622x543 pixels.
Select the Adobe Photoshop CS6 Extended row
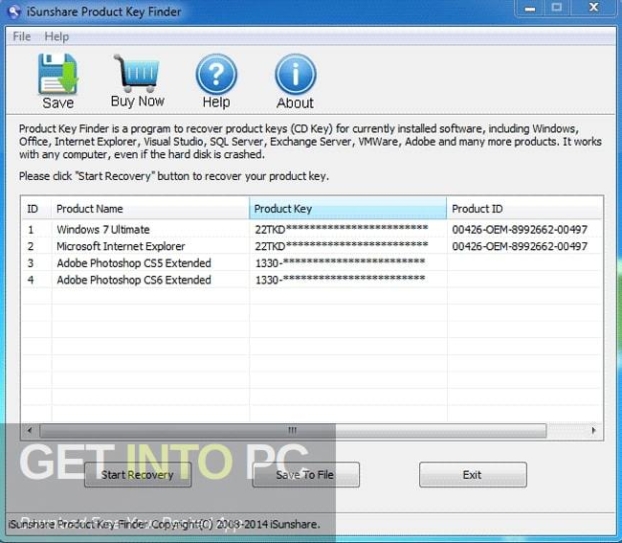coord(312,280)
